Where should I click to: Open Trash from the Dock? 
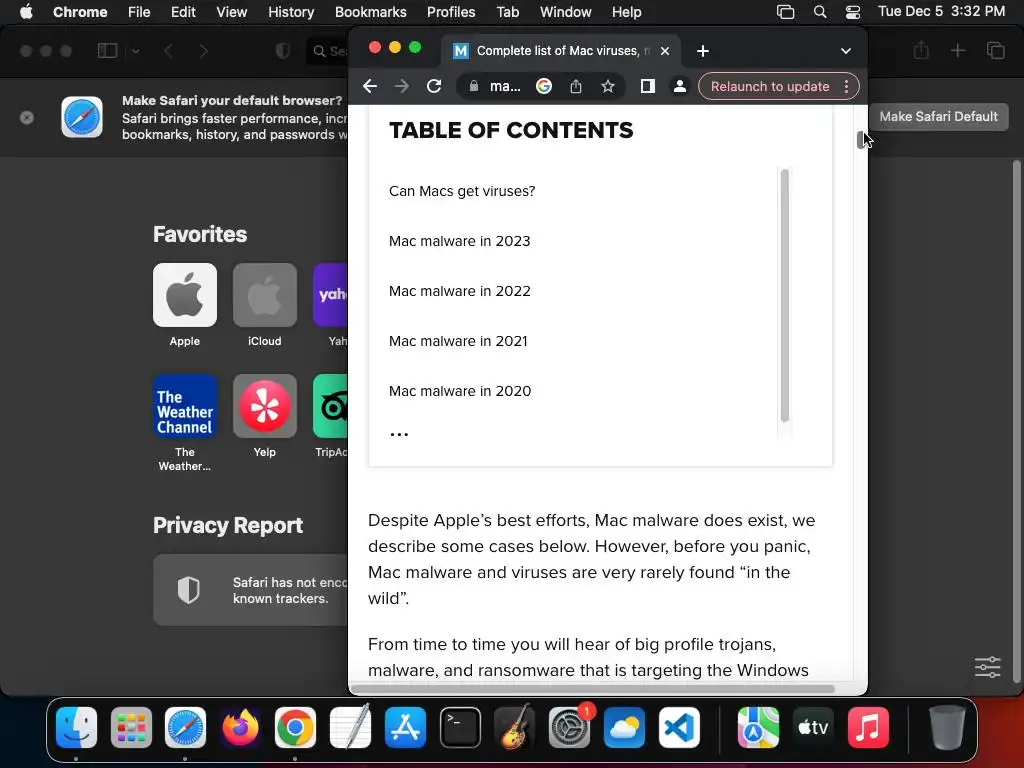[947, 727]
